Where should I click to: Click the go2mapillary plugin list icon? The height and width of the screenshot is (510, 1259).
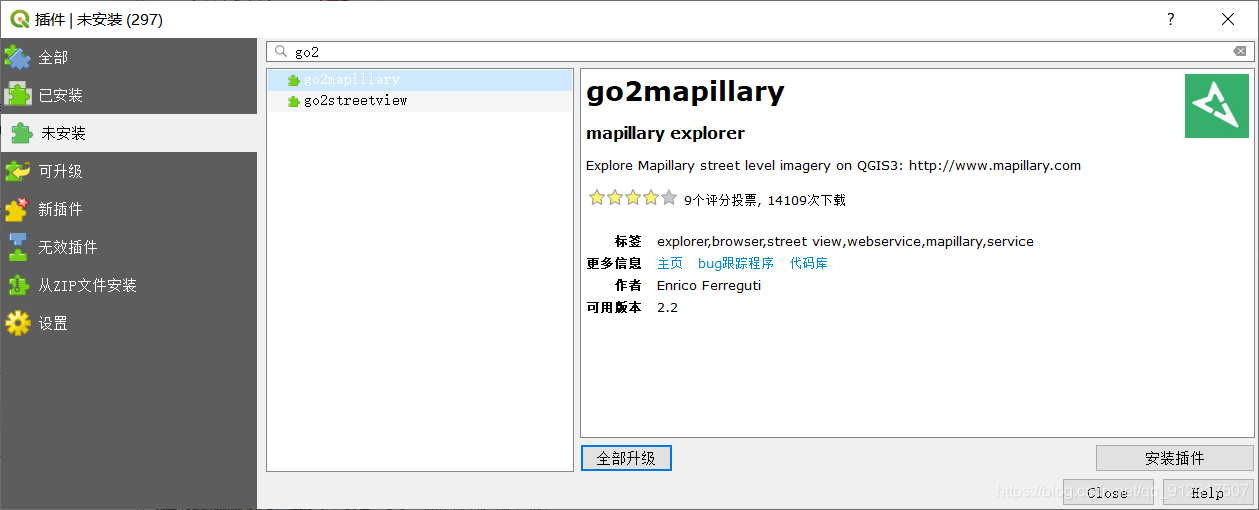293,80
